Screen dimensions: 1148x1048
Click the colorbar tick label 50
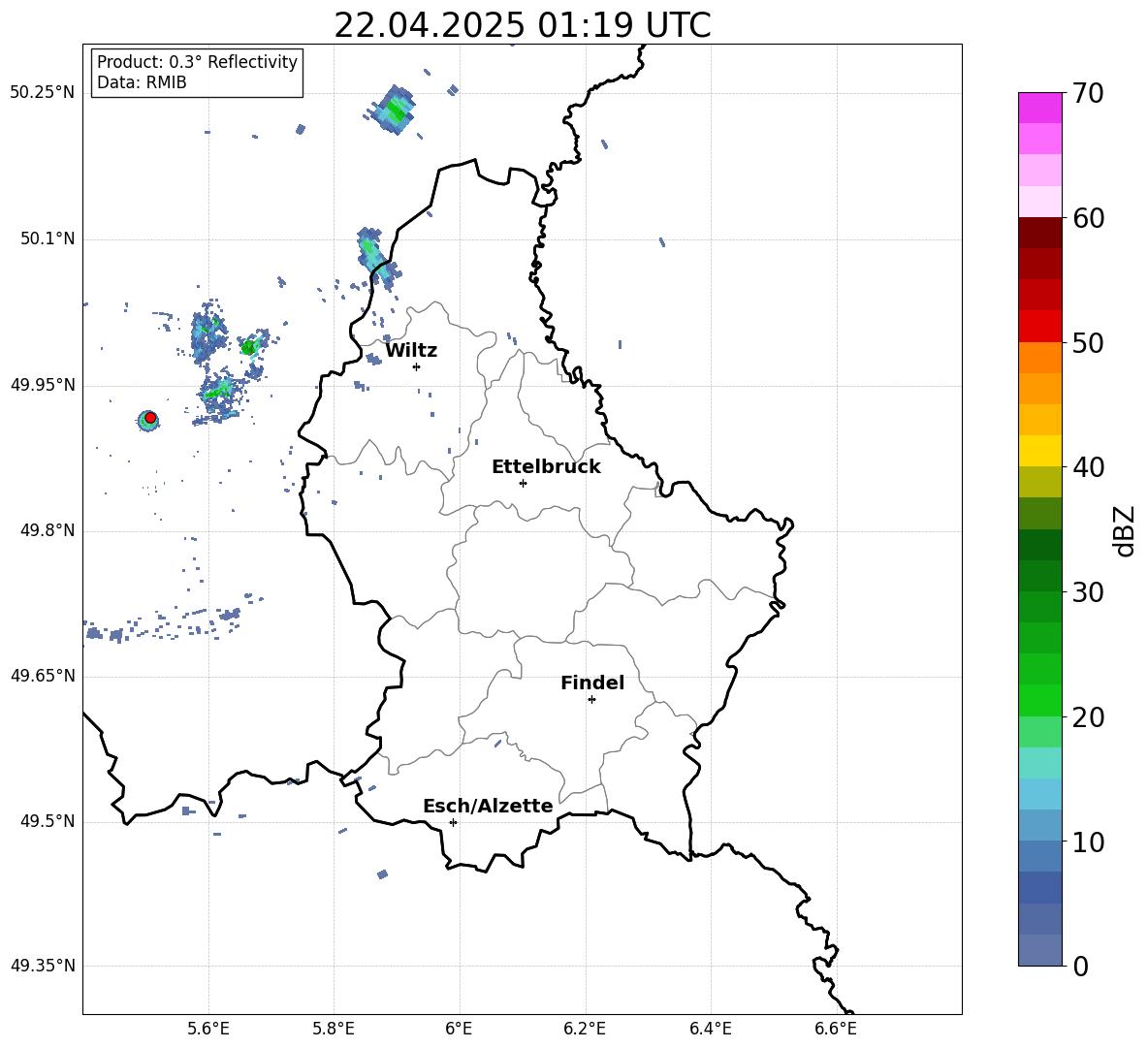1088,342
